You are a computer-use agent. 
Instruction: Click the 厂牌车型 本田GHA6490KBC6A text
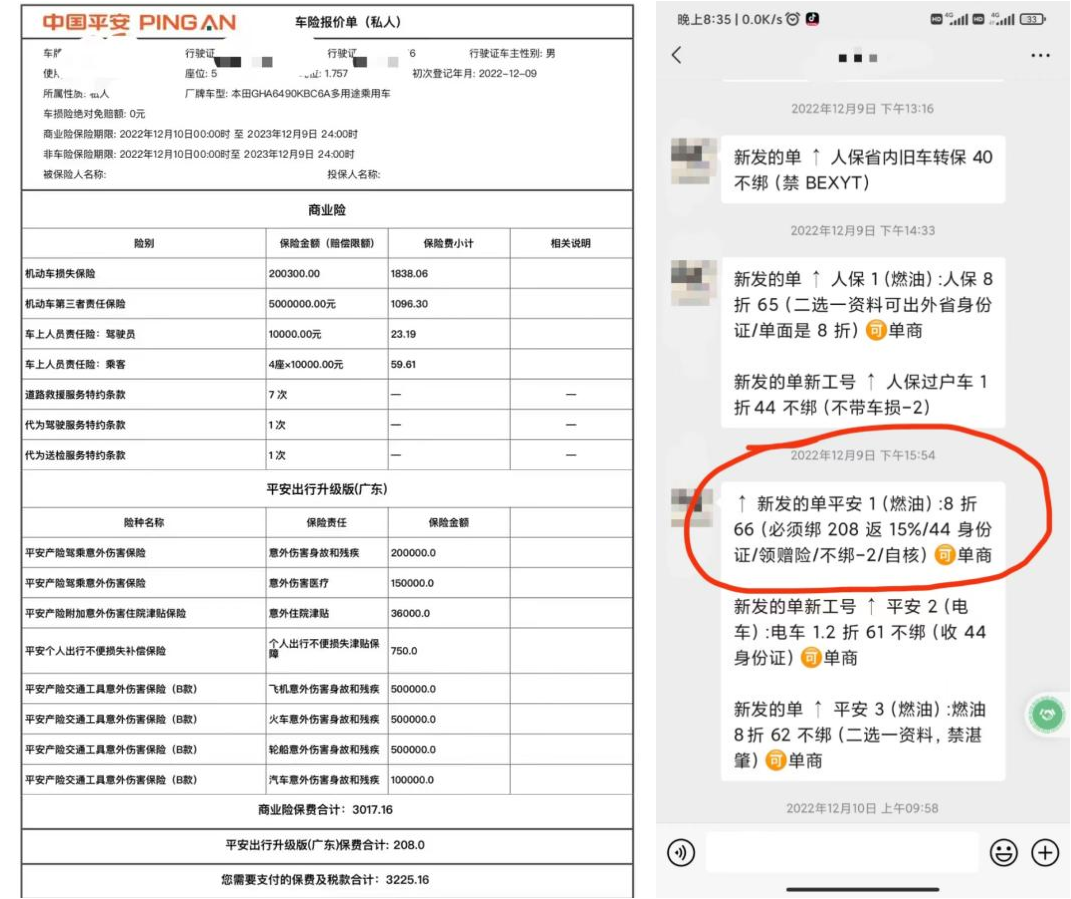click(287, 94)
